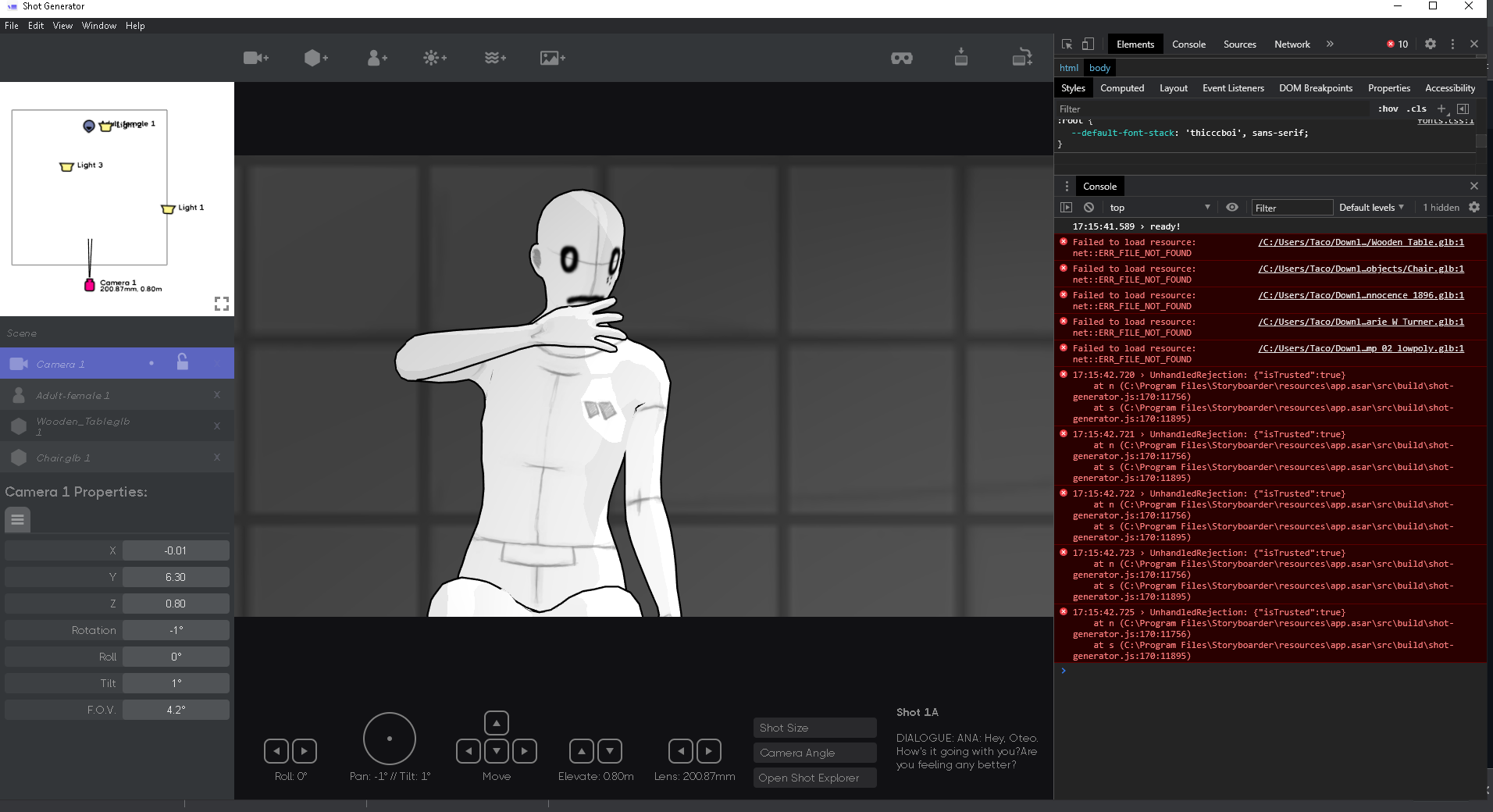Switch to the Network tab
The height and width of the screenshot is (812, 1493).
click(1291, 44)
